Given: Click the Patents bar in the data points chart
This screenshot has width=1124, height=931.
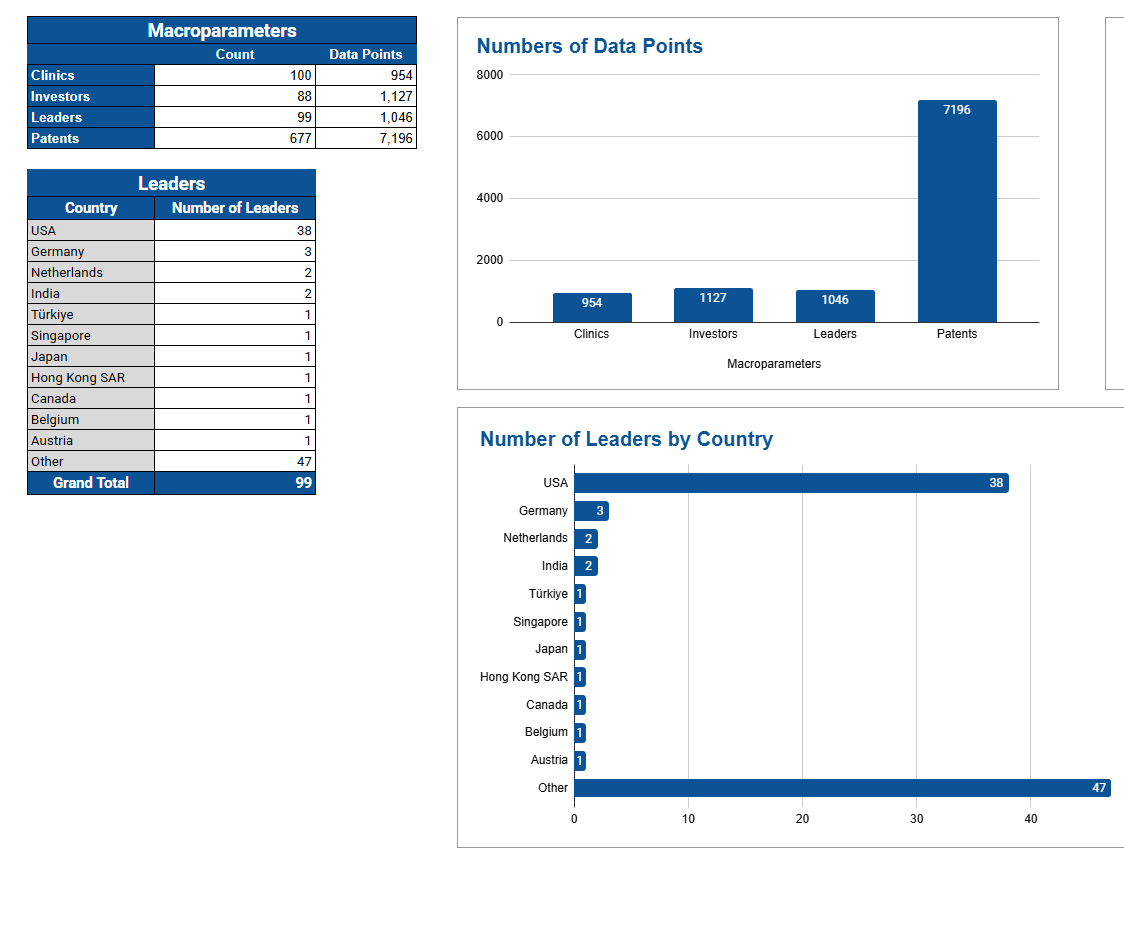Looking at the screenshot, I should pos(956,211).
